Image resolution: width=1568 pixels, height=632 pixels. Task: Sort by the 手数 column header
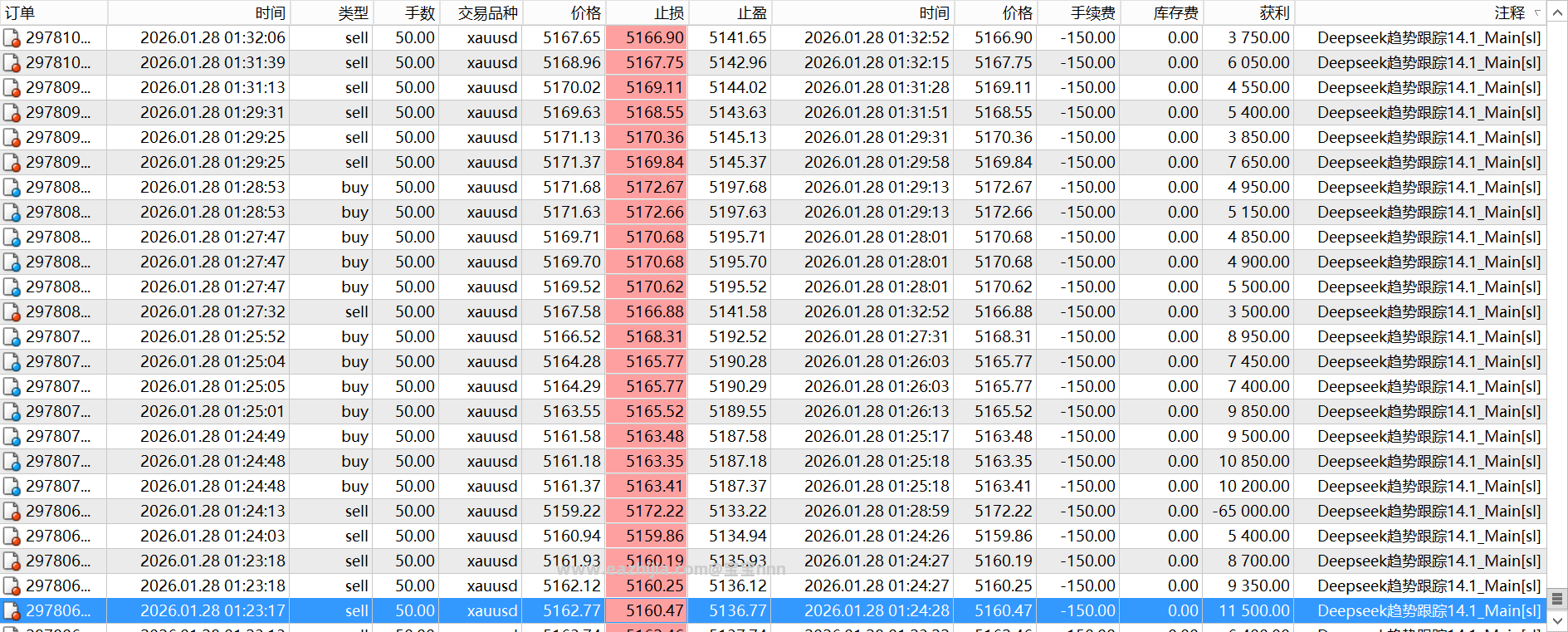click(406, 12)
